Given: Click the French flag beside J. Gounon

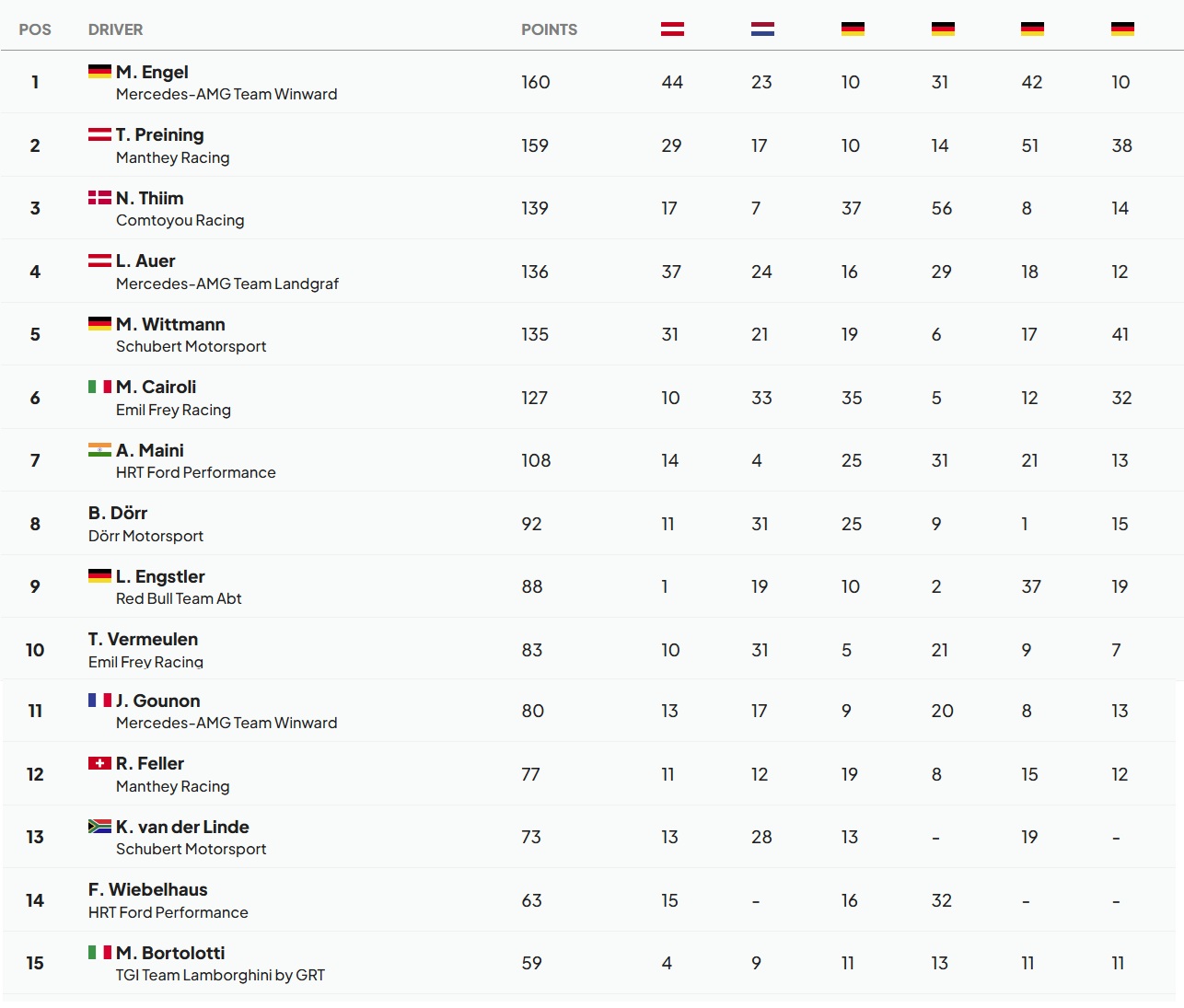Looking at the screenshot, I should pos(99,700).
